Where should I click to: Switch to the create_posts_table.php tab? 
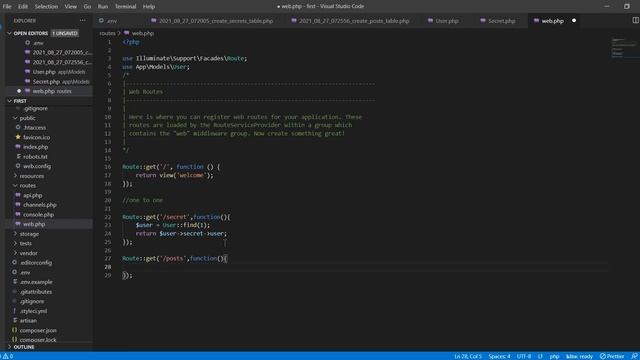coord(350,21)
